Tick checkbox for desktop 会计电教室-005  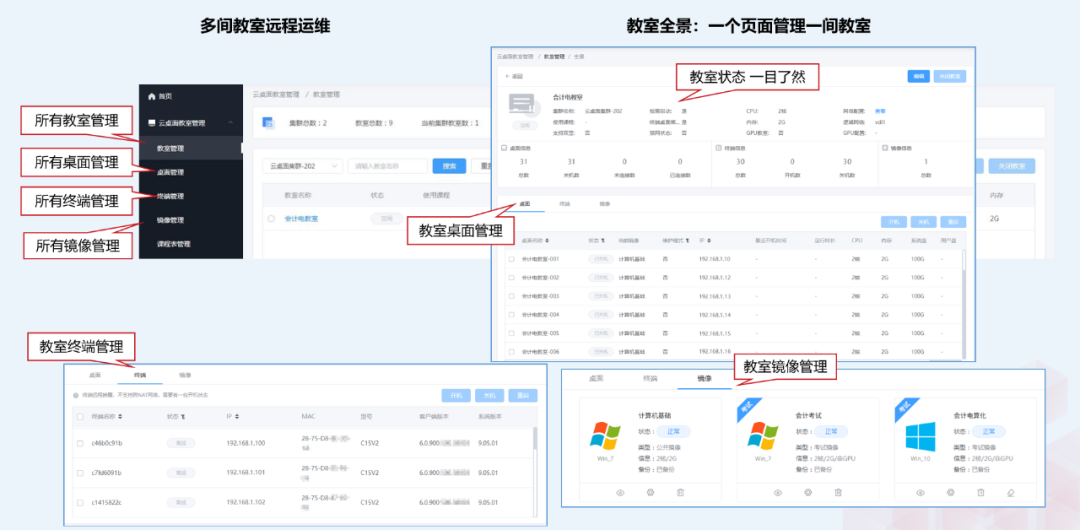coord(511,334)
